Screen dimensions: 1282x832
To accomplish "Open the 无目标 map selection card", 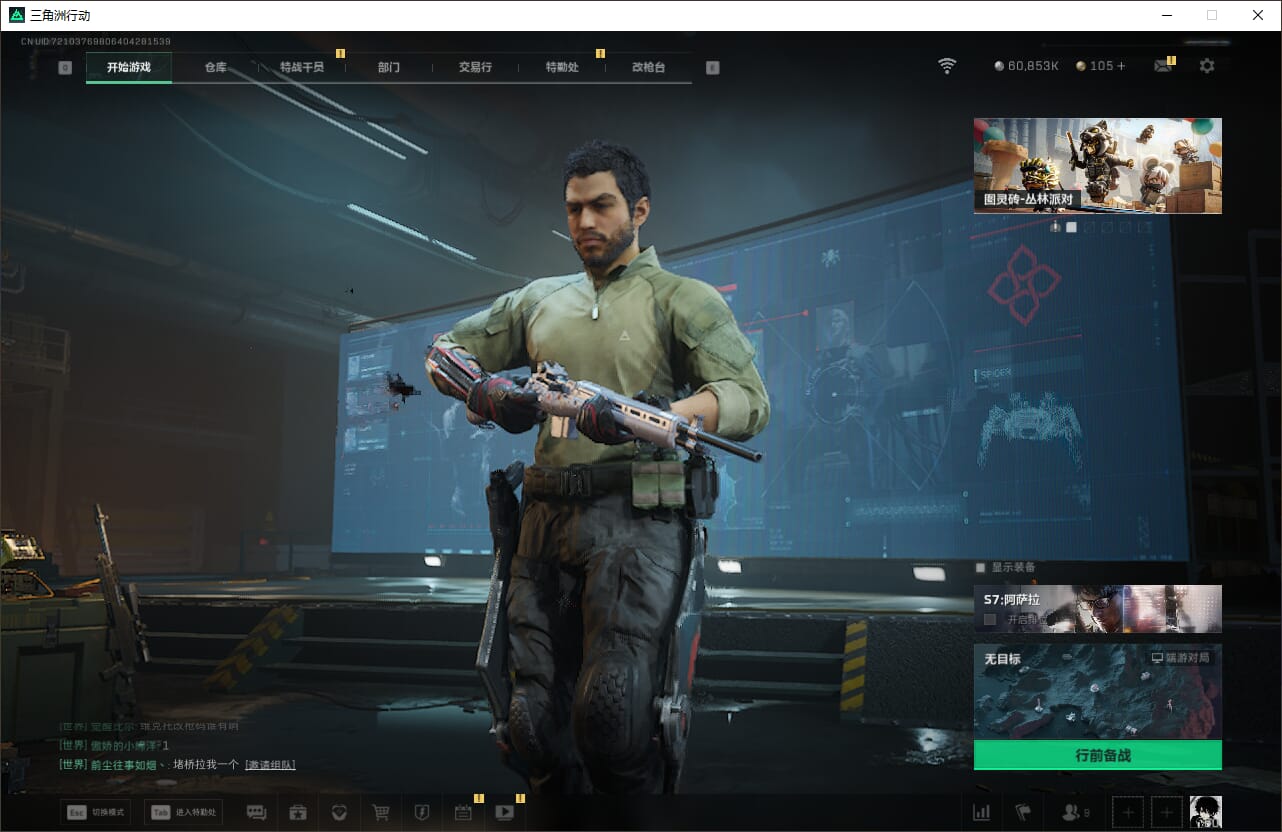I will 1098,692.
